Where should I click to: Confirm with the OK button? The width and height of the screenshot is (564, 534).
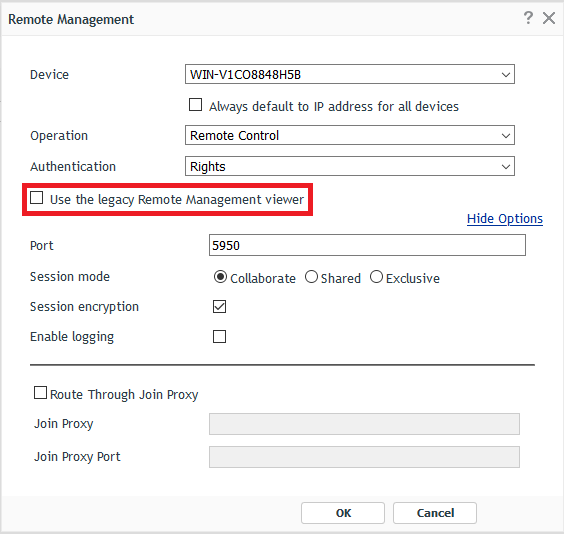pos(343,513)
